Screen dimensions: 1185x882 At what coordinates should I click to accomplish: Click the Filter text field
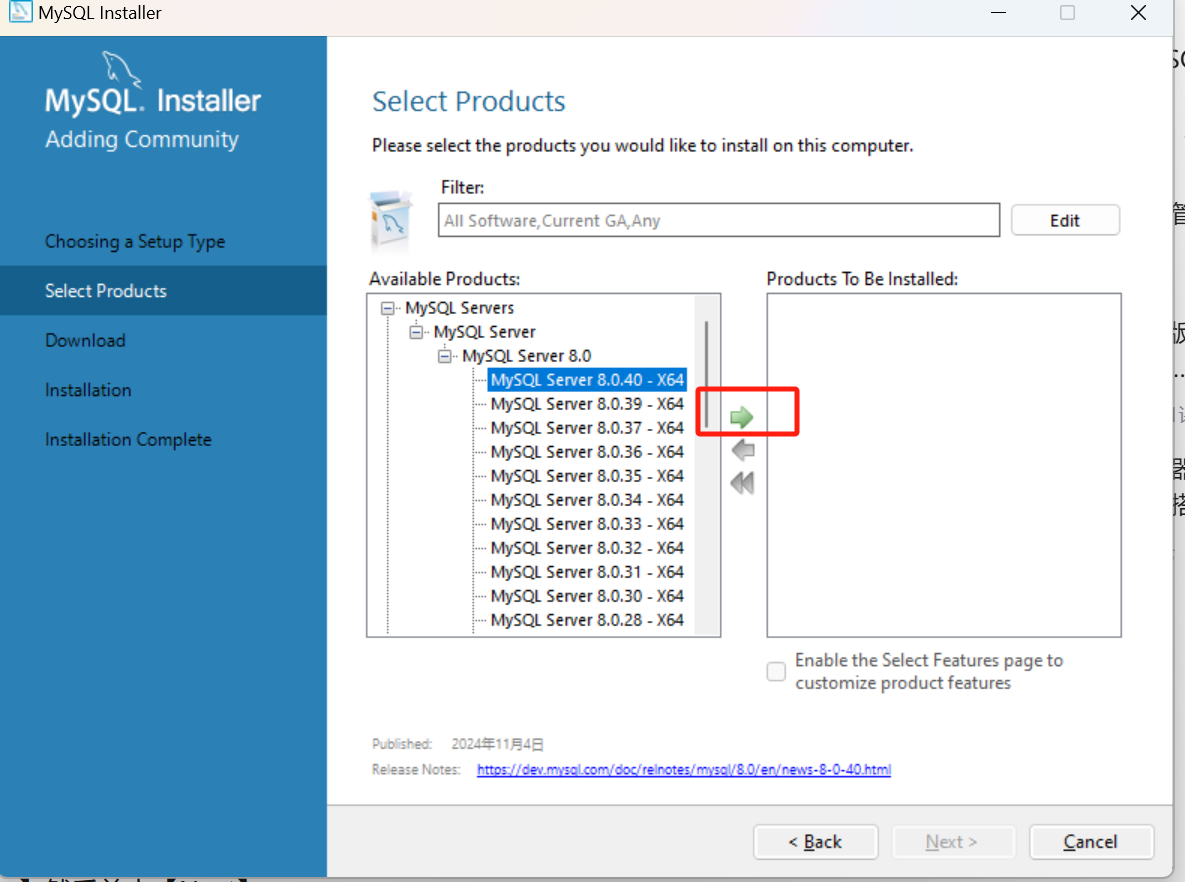pyautogui.click(x=719, y=220)
